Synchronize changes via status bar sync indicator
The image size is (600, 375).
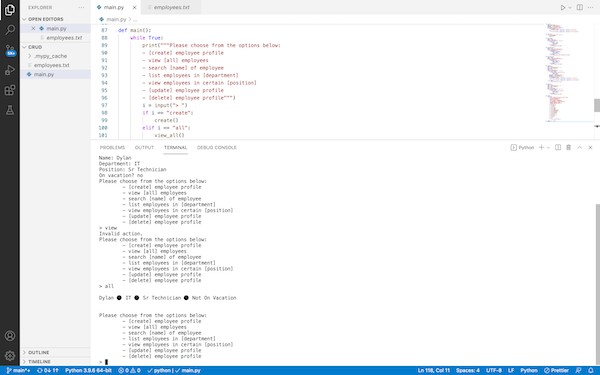(x=47, y=370)
